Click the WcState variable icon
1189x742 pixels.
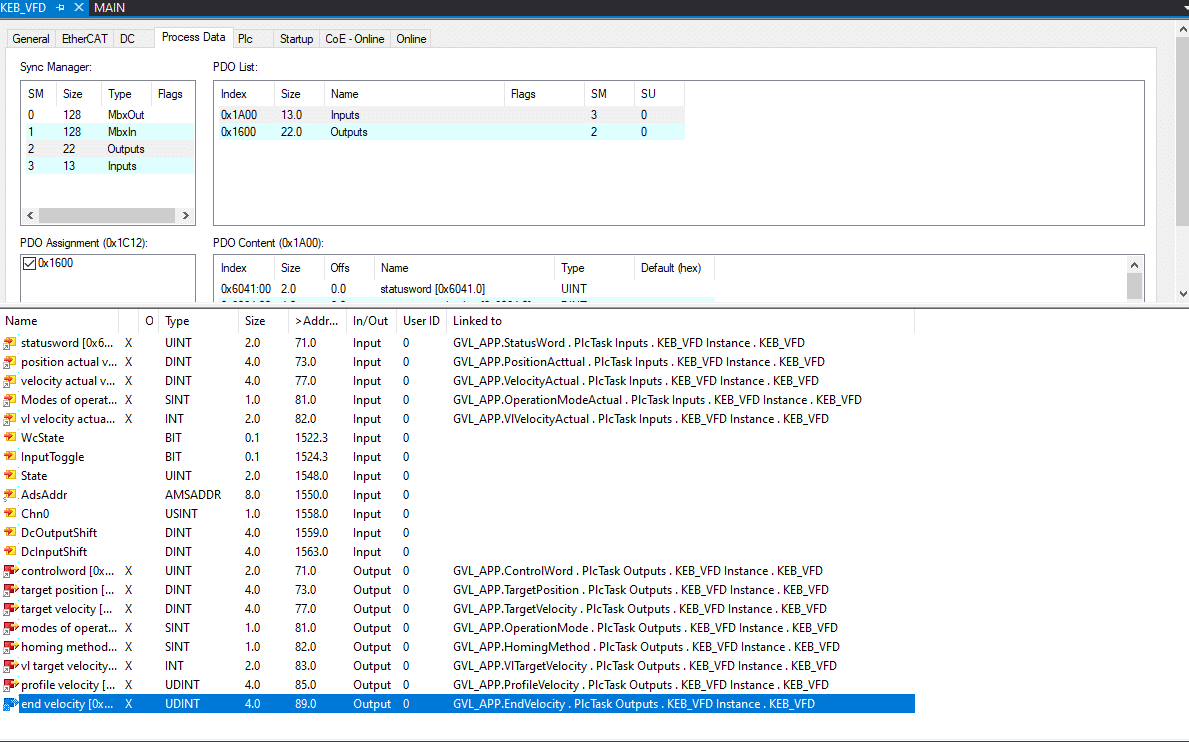[10, 438]
